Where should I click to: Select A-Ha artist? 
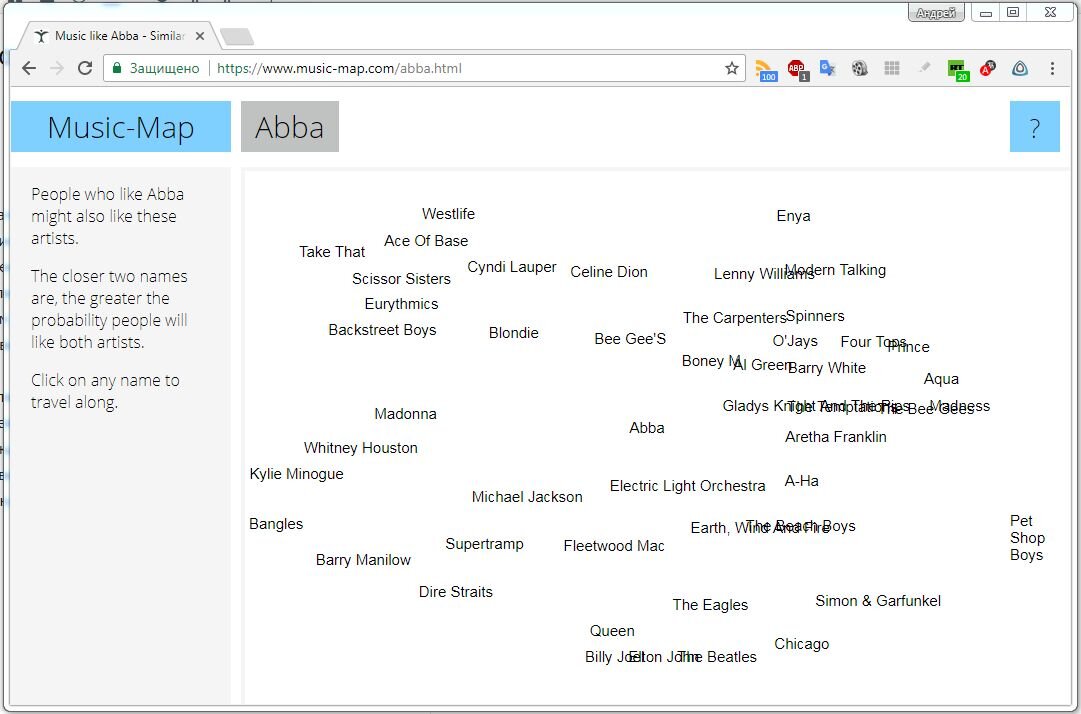pyautogui.click(x=802, y=480)
